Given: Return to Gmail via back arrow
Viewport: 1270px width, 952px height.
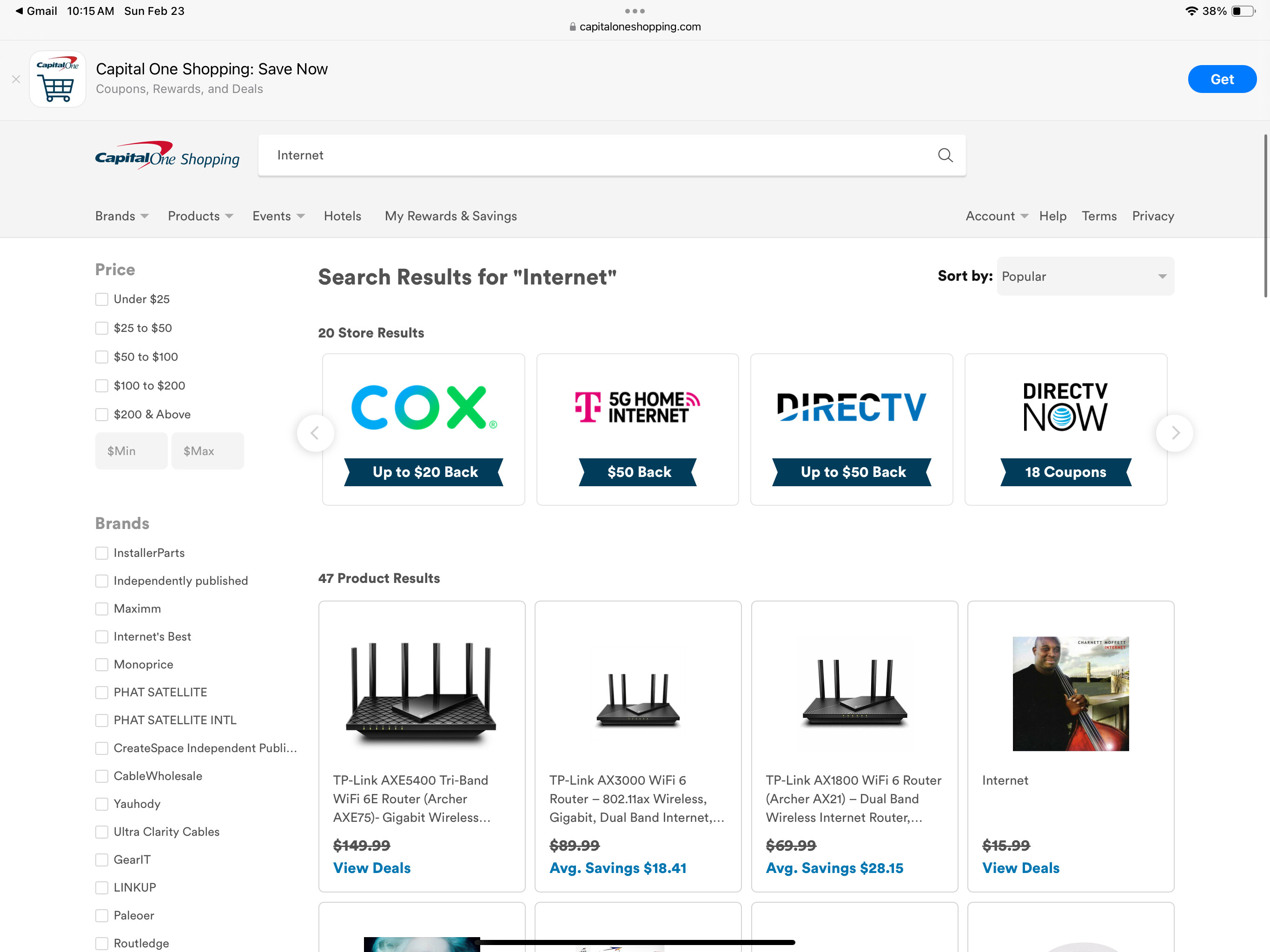Looking at the screenshot, I should click(36, 11).
